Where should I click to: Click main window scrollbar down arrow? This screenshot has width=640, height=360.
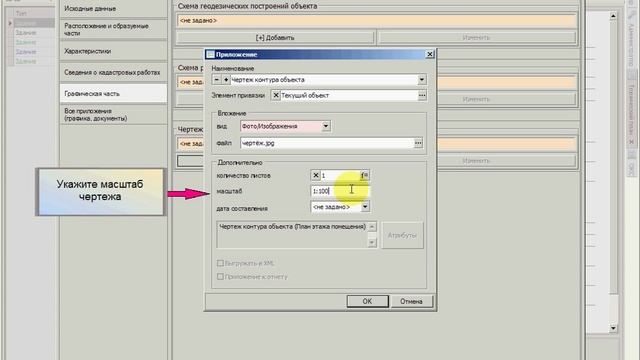click(613, 328)
